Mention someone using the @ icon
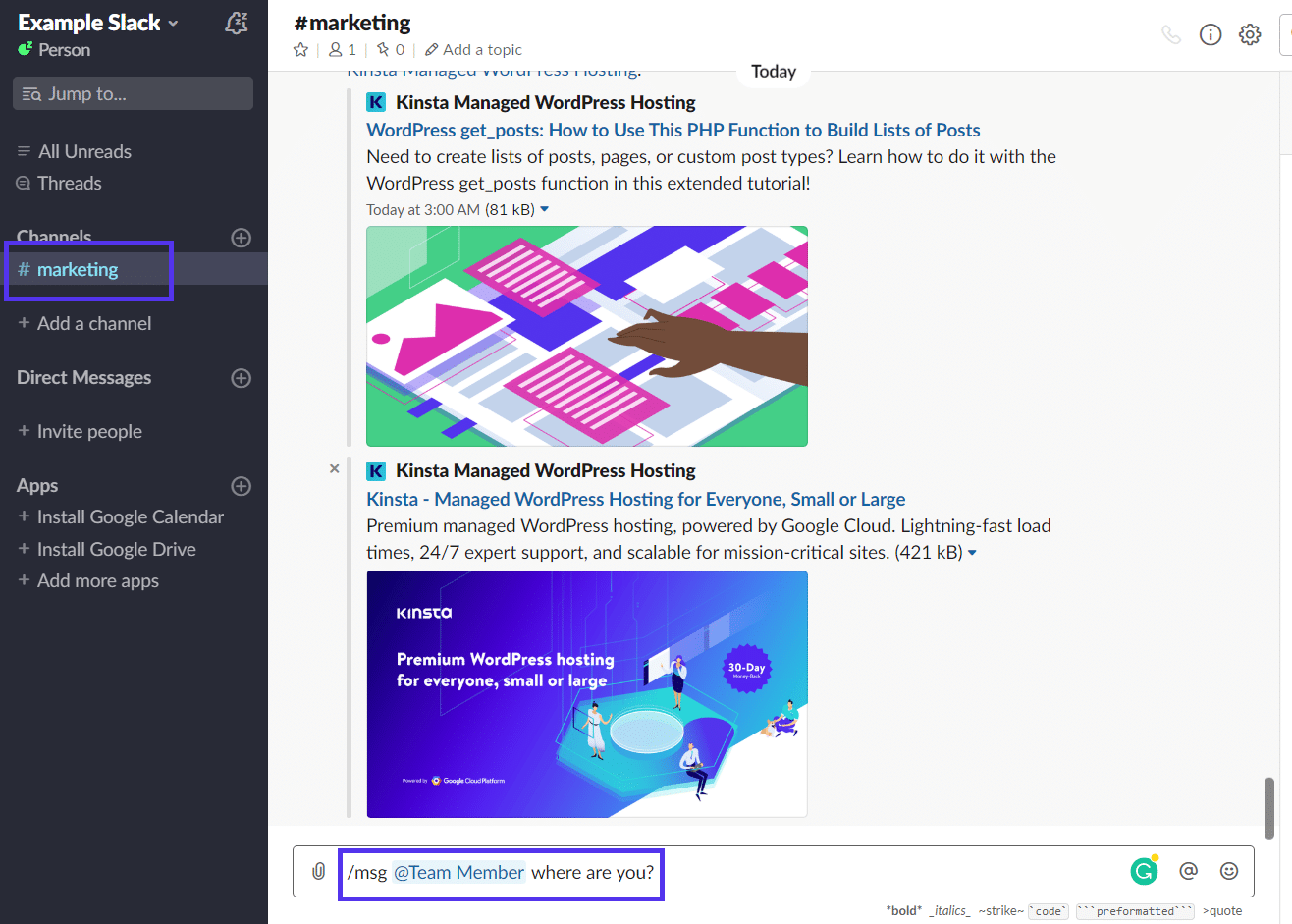 coord(1188,871)
